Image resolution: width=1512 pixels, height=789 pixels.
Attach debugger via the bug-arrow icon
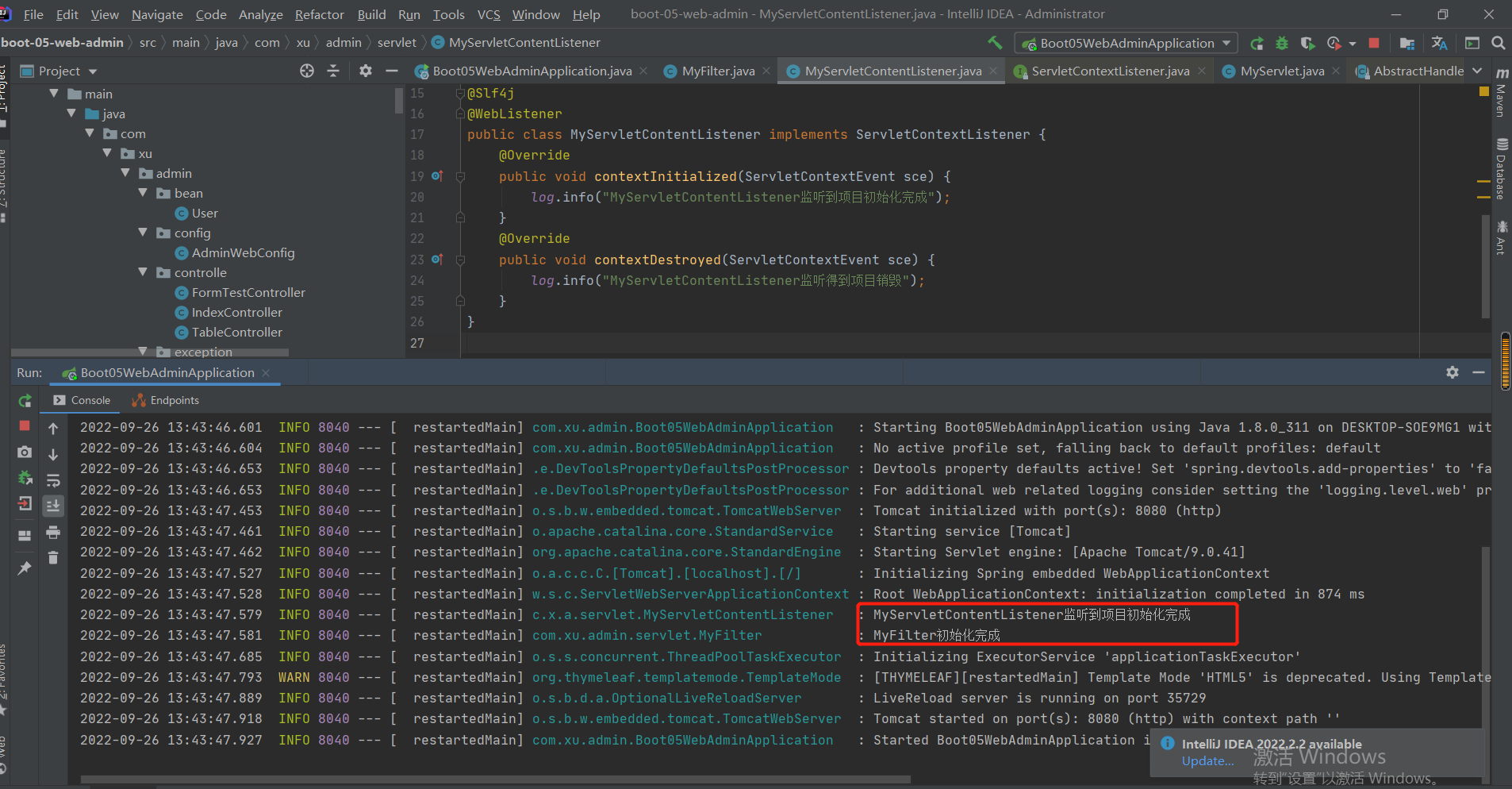[25, 478]
